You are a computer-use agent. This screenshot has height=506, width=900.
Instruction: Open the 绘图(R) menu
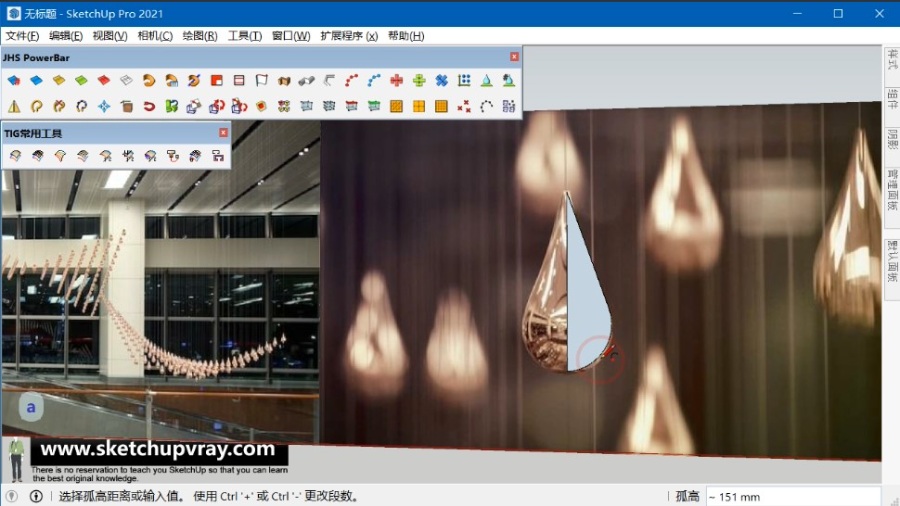coord(200,36)
